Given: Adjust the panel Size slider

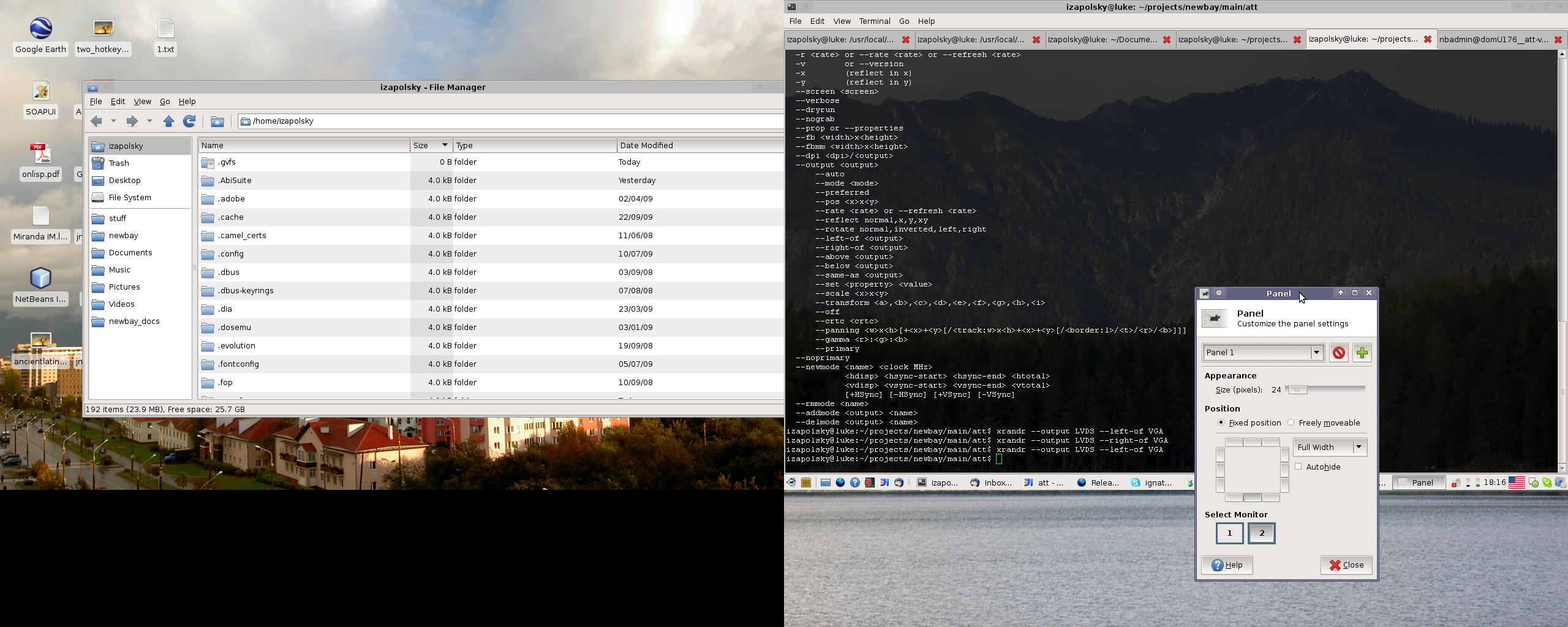Looking at the screenshot, I should (1297, 389).
